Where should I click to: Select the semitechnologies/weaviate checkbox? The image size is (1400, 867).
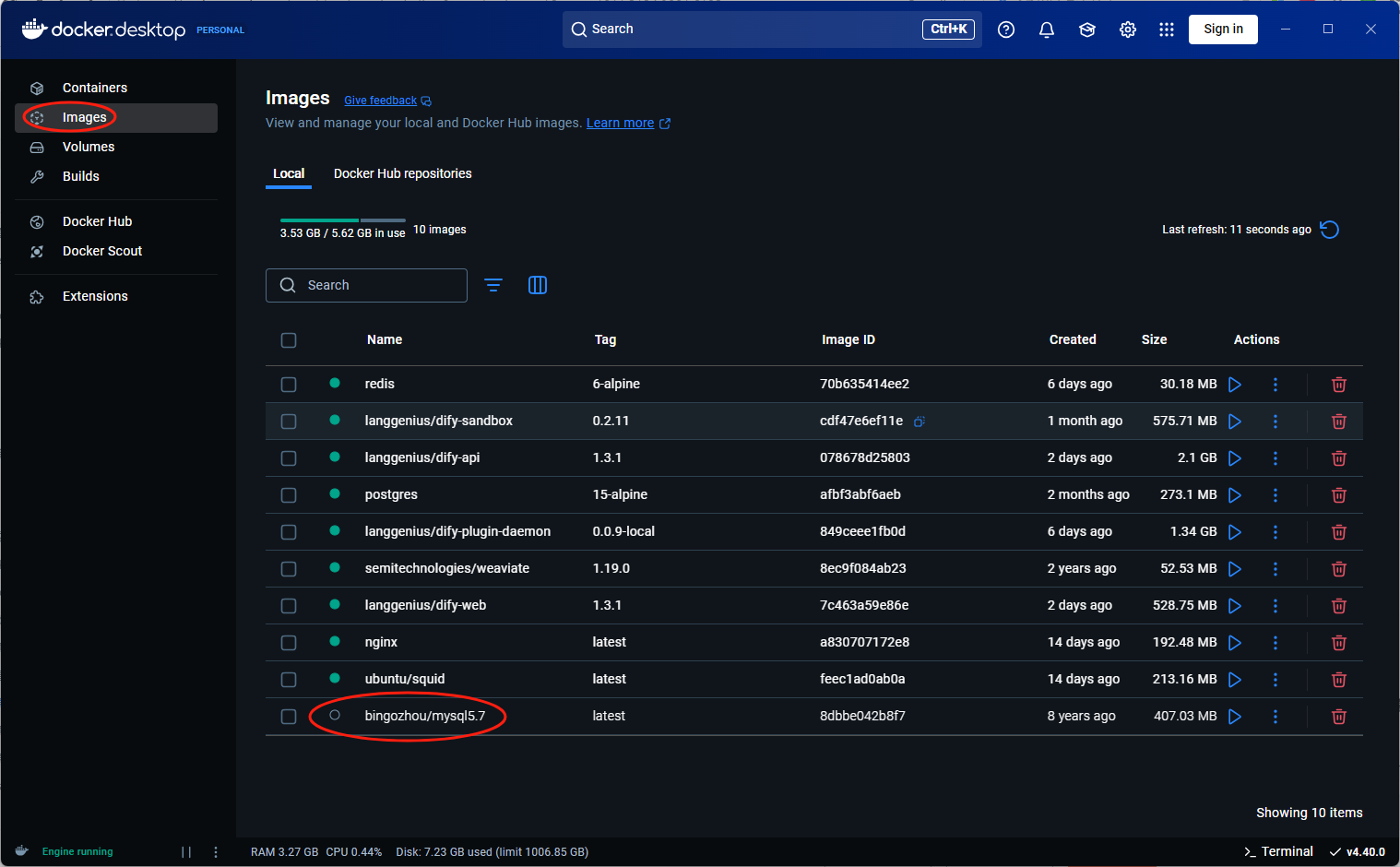[289, 569]
